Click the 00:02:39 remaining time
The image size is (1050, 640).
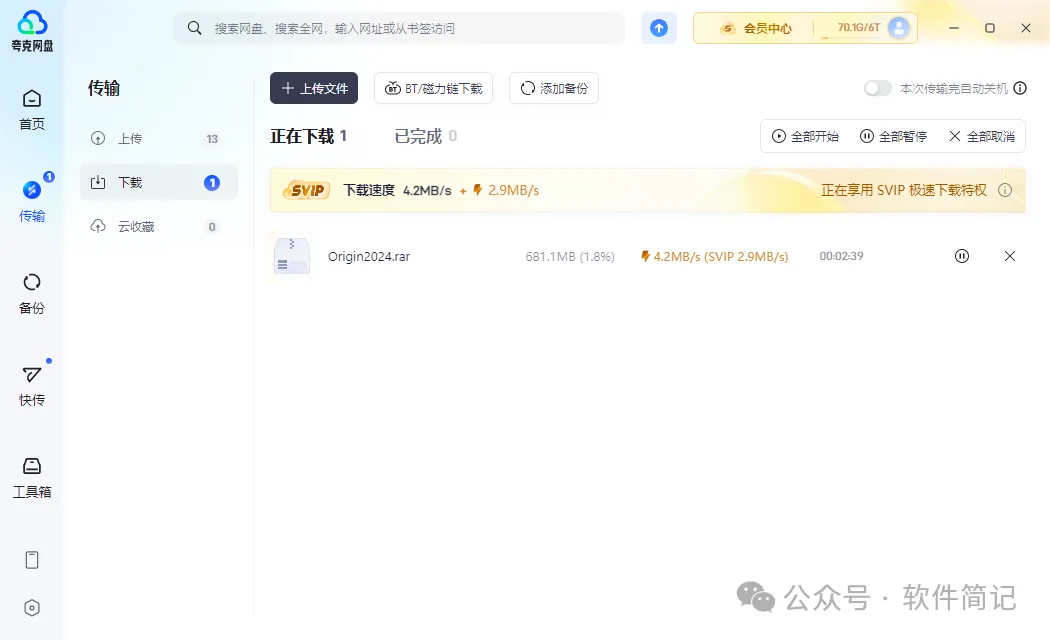[x=841, y=256]
